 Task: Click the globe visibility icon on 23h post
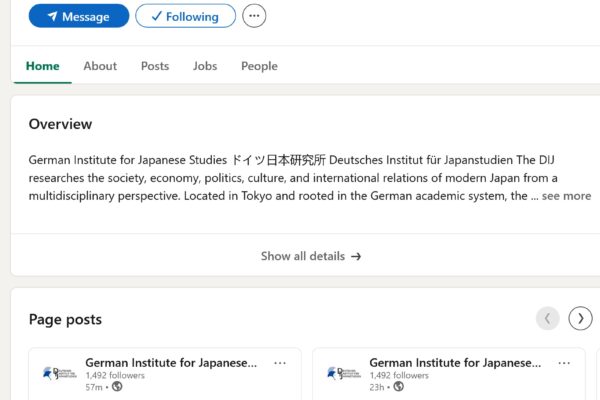pyautogui.click(x=399, y=387)
